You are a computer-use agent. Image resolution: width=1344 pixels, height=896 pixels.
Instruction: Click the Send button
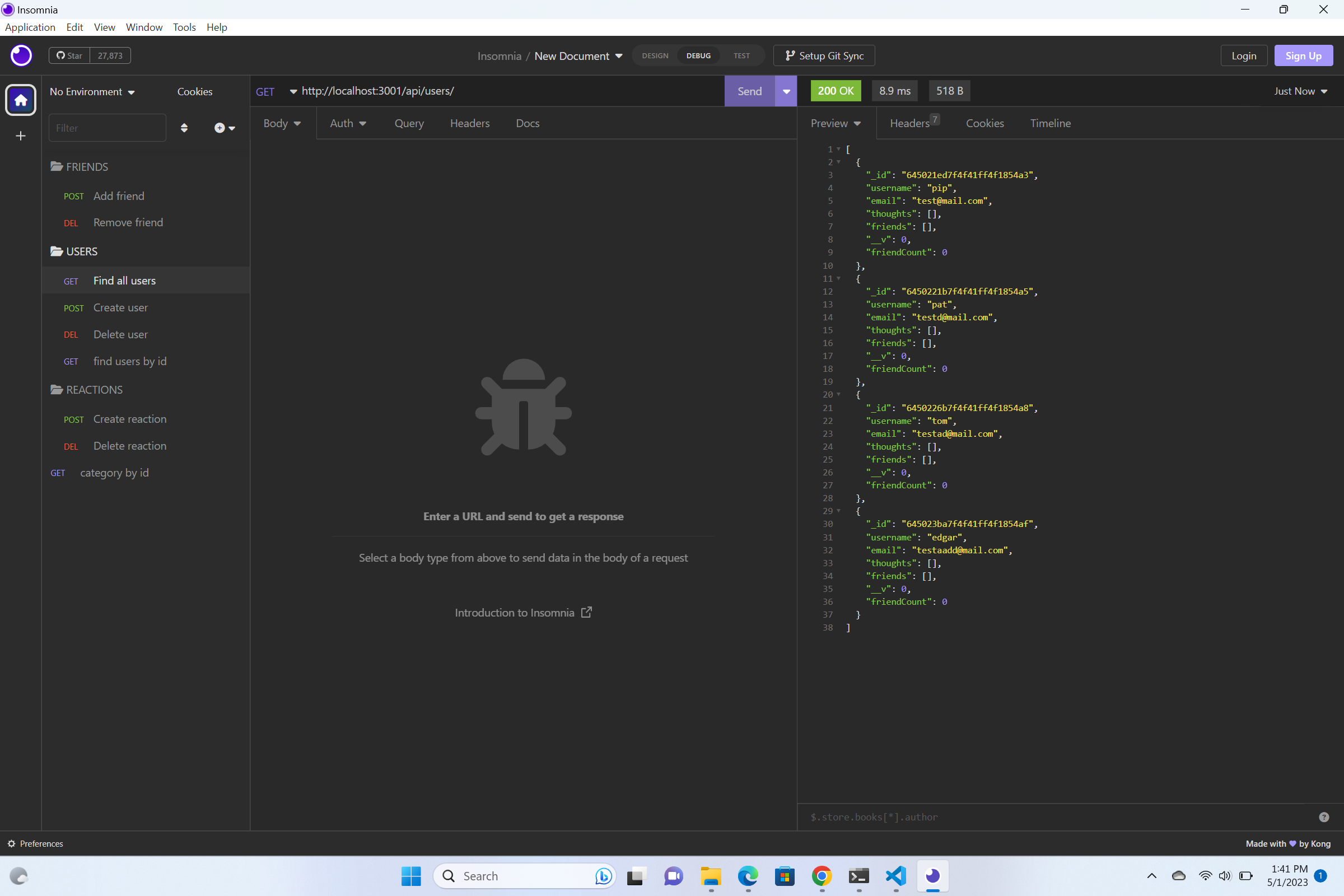[x=749, y=91]
